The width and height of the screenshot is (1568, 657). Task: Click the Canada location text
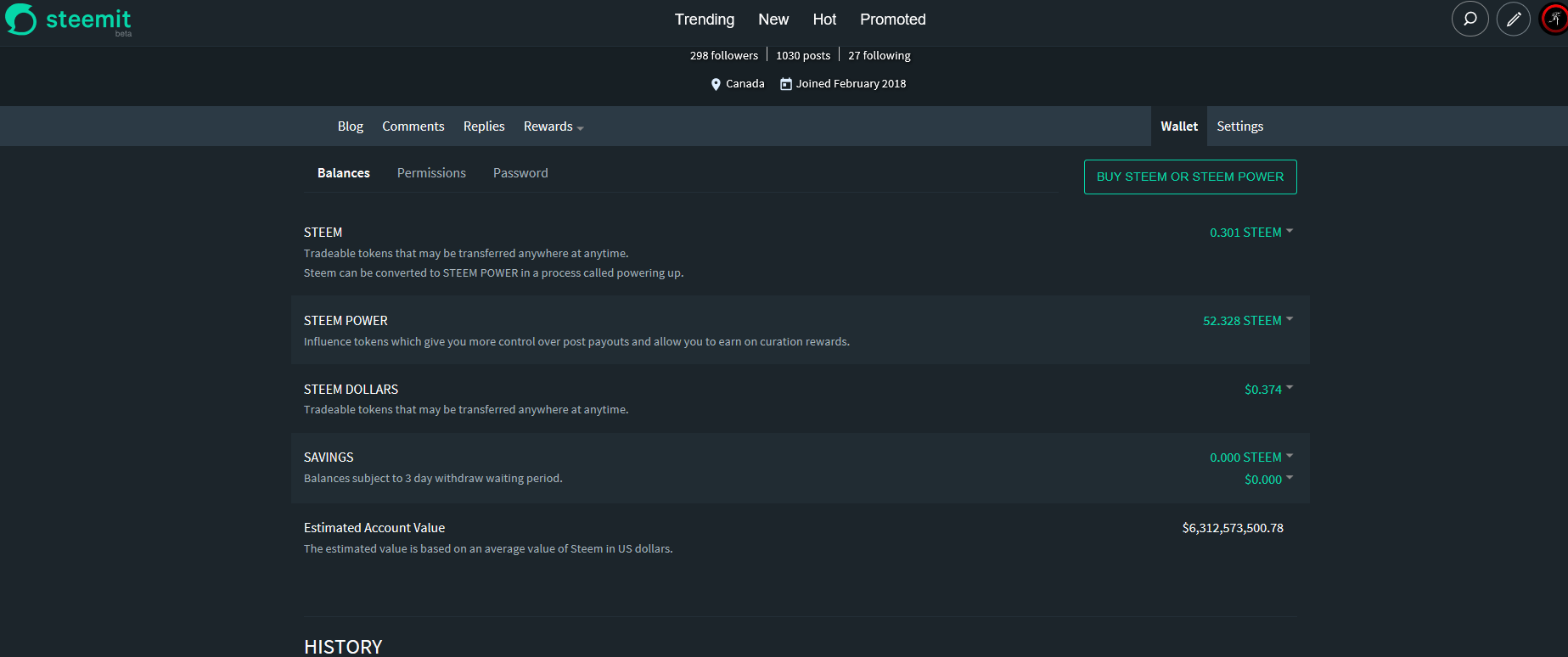tap(745, 84)
